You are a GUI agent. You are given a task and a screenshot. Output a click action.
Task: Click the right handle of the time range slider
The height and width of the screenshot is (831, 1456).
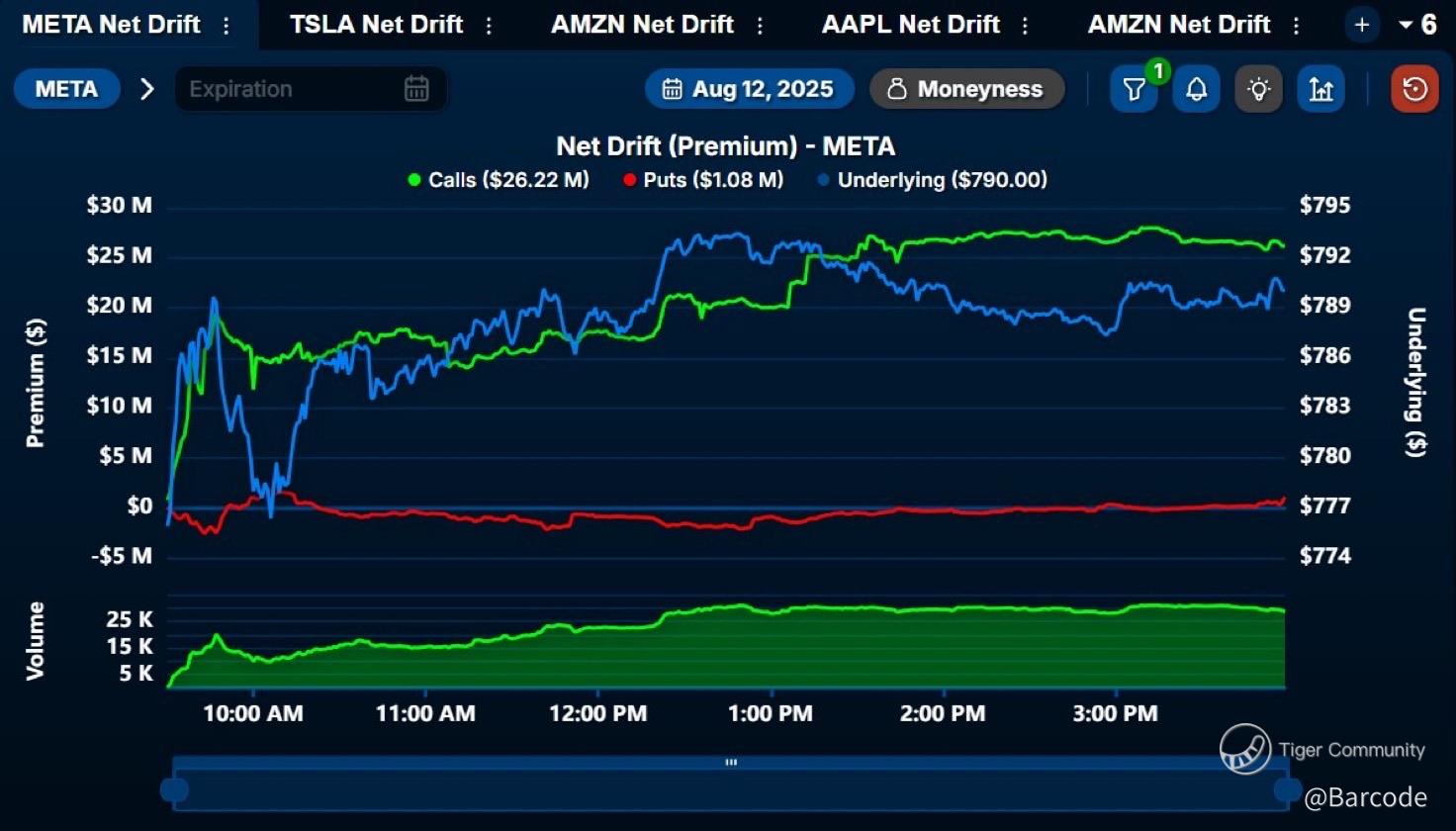click(x=1288, y=789)
